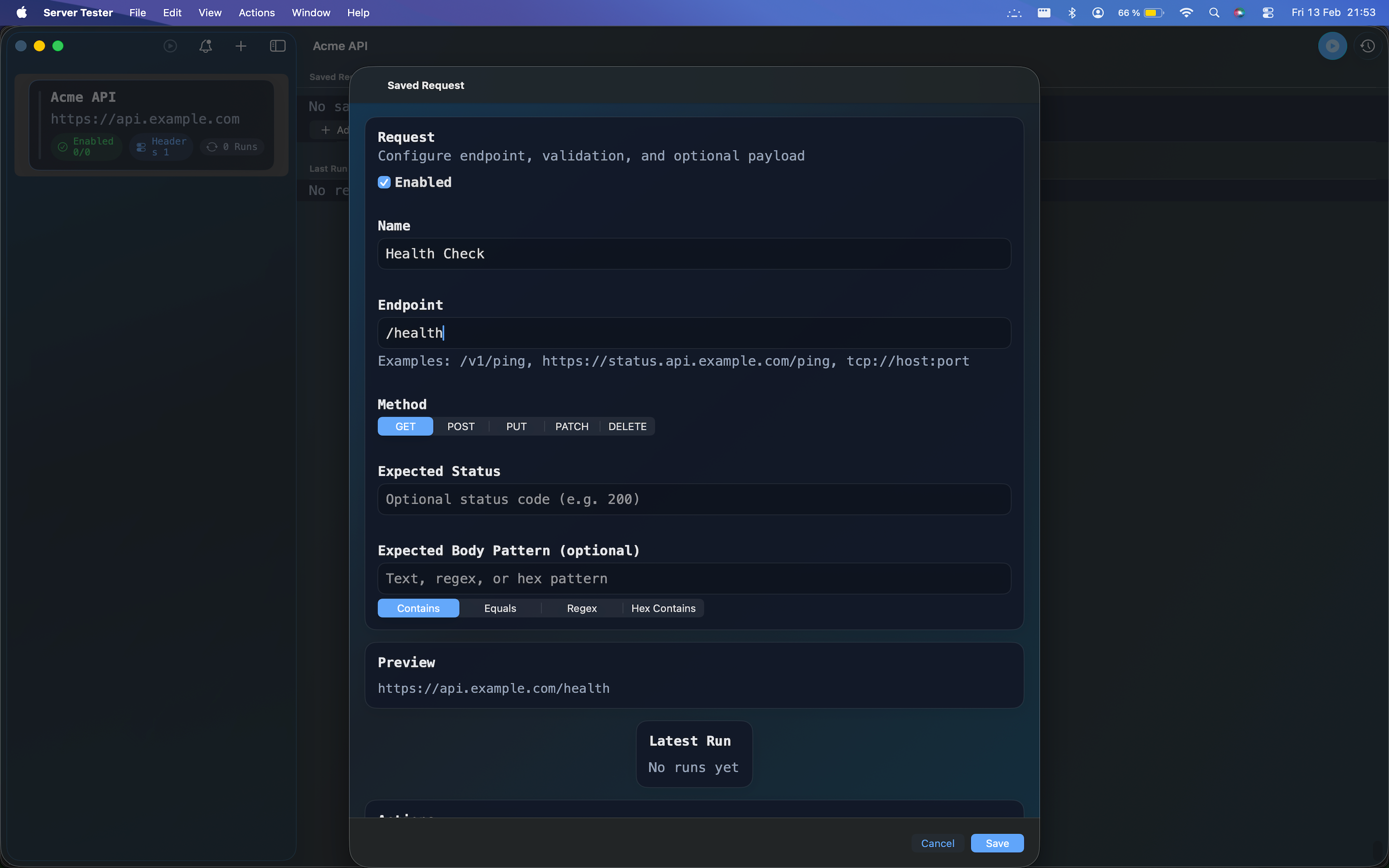This screenshot has width=1389, height=868.
Task: Click the Bluetooth icon in menu bar
Action: pos(1072,13)
